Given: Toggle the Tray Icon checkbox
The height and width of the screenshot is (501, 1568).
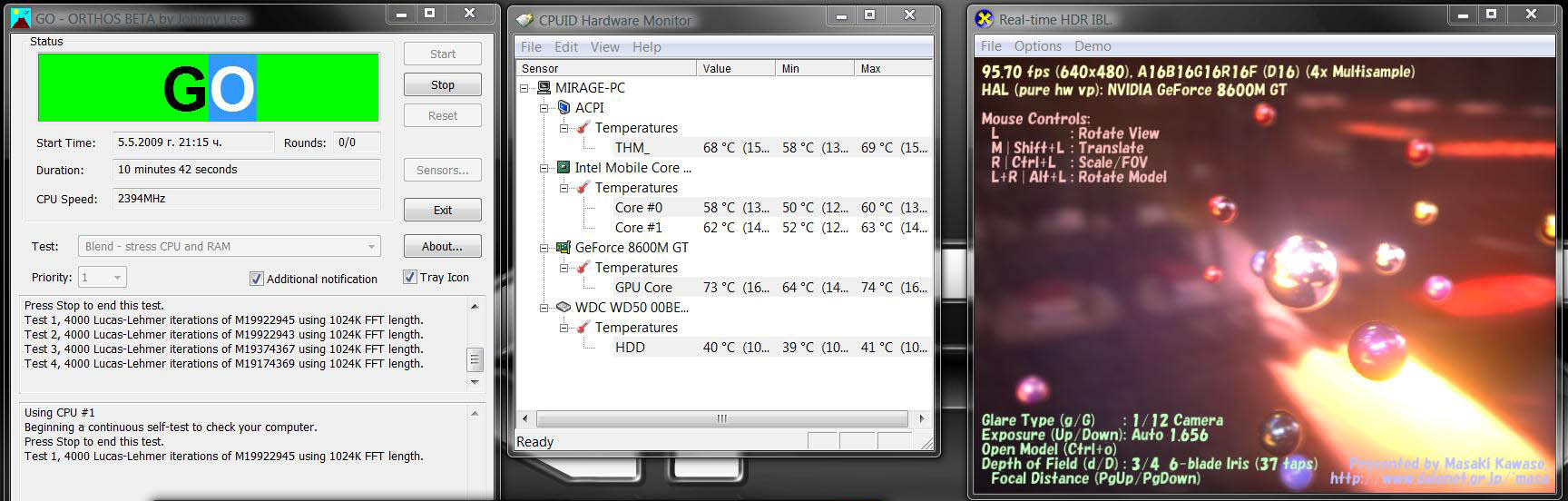Looking at the screenshot, I should pos(410,277).
